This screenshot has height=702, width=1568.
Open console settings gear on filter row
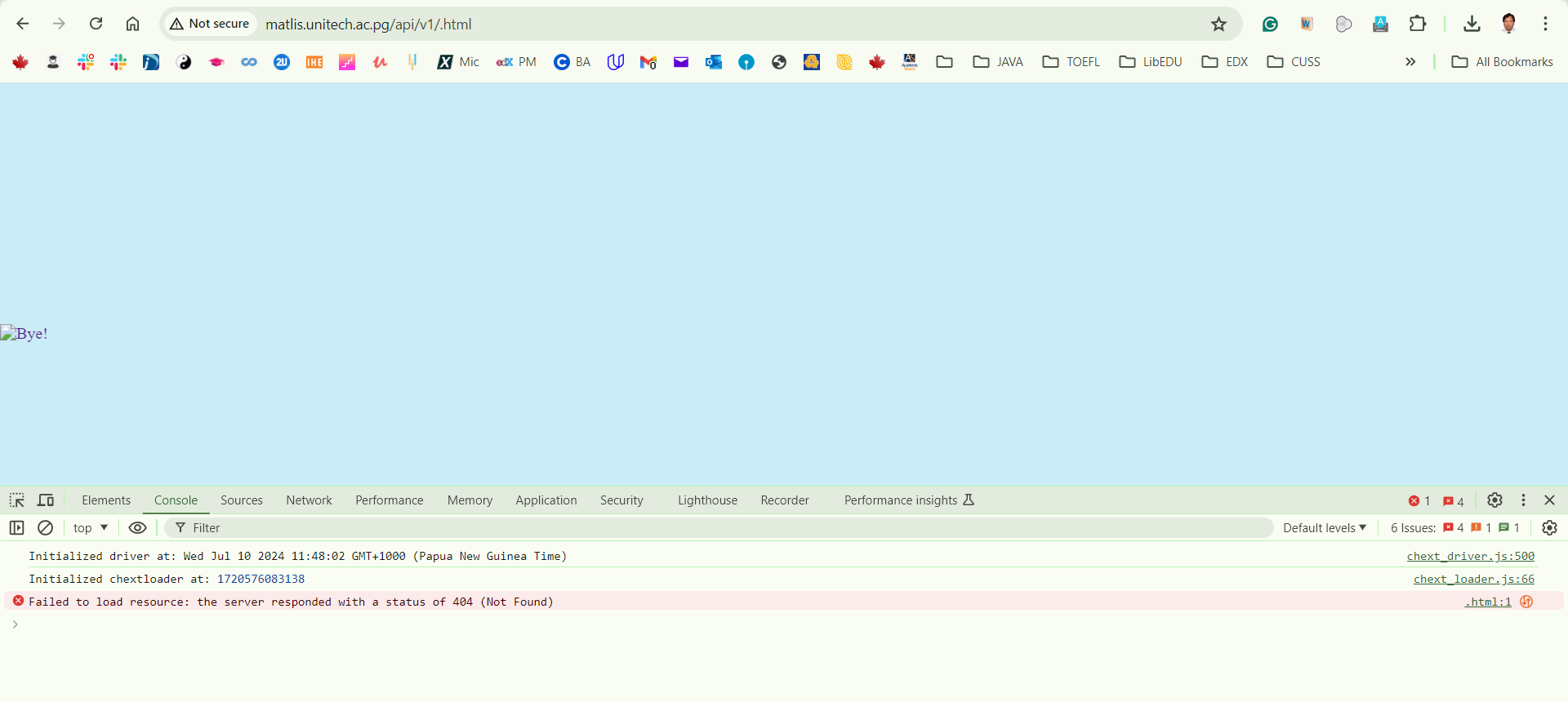(x=1549, y=528)
